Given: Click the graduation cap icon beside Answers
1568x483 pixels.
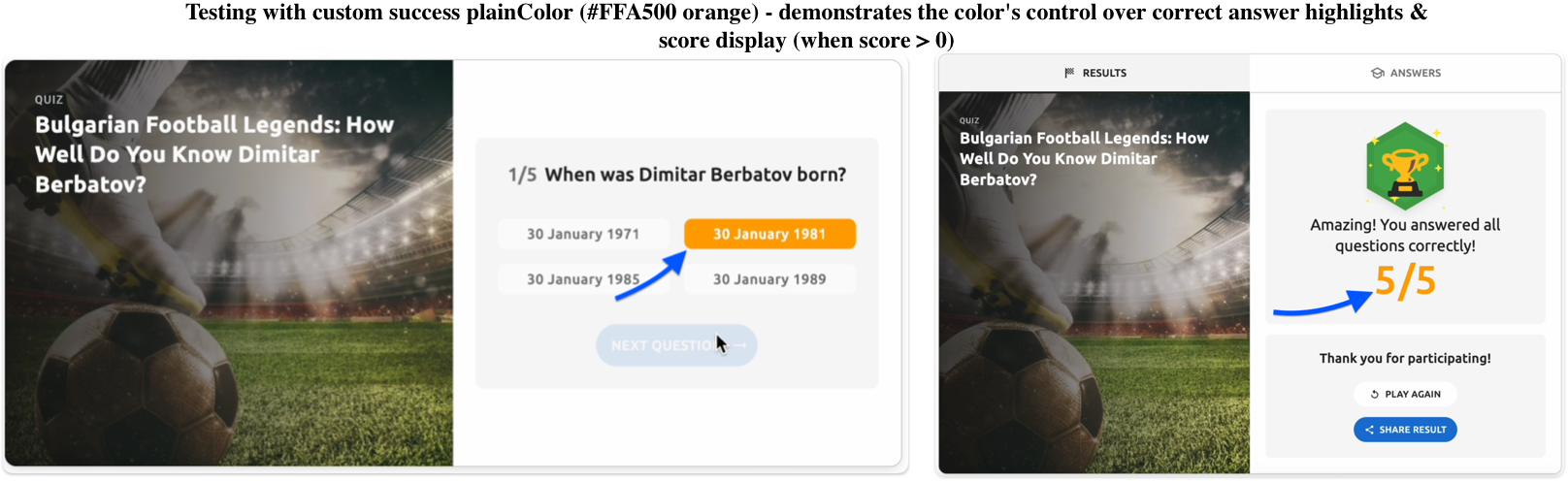Looking at the screenshot, I should tap(1377, 73).
